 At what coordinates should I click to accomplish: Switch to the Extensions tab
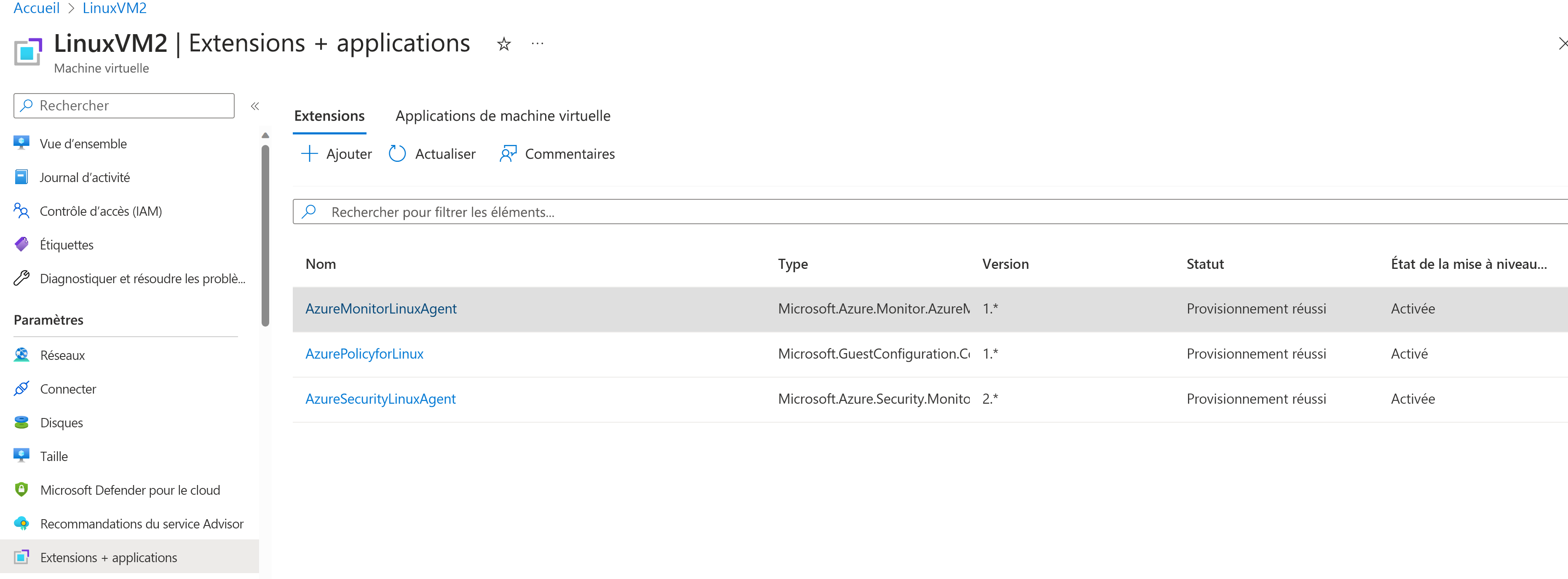[x=329, y=116]
